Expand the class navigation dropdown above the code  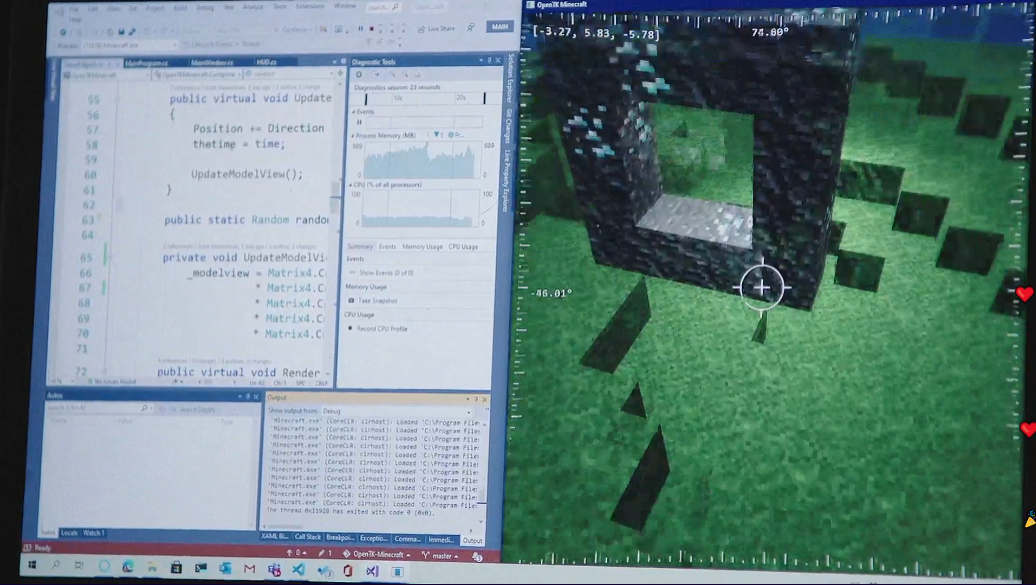196,75
